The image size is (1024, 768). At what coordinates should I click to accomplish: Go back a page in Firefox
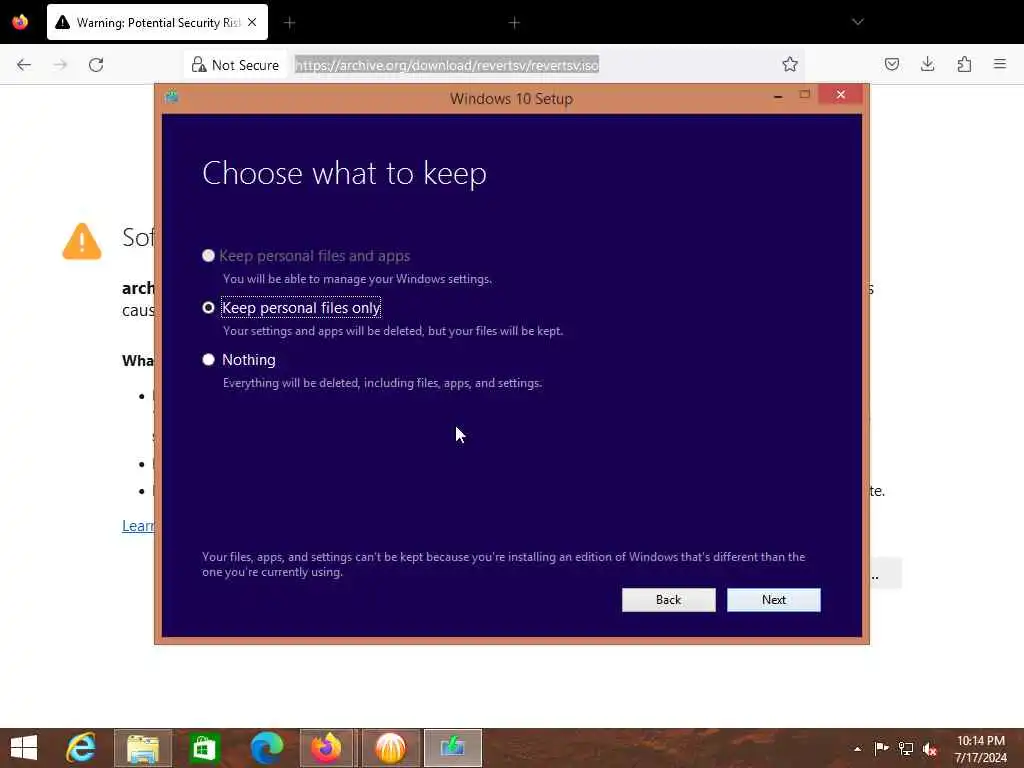point(24,65)
